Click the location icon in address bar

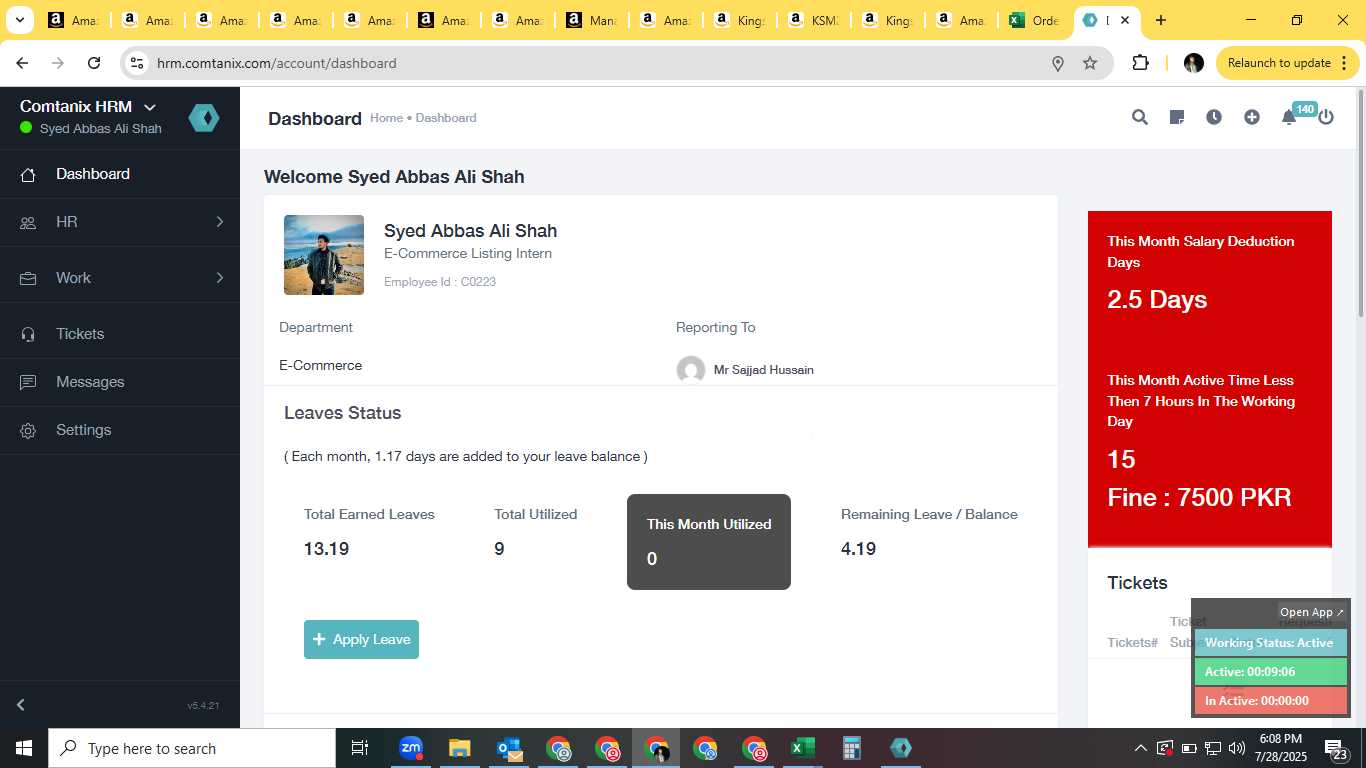(1058, 63)
